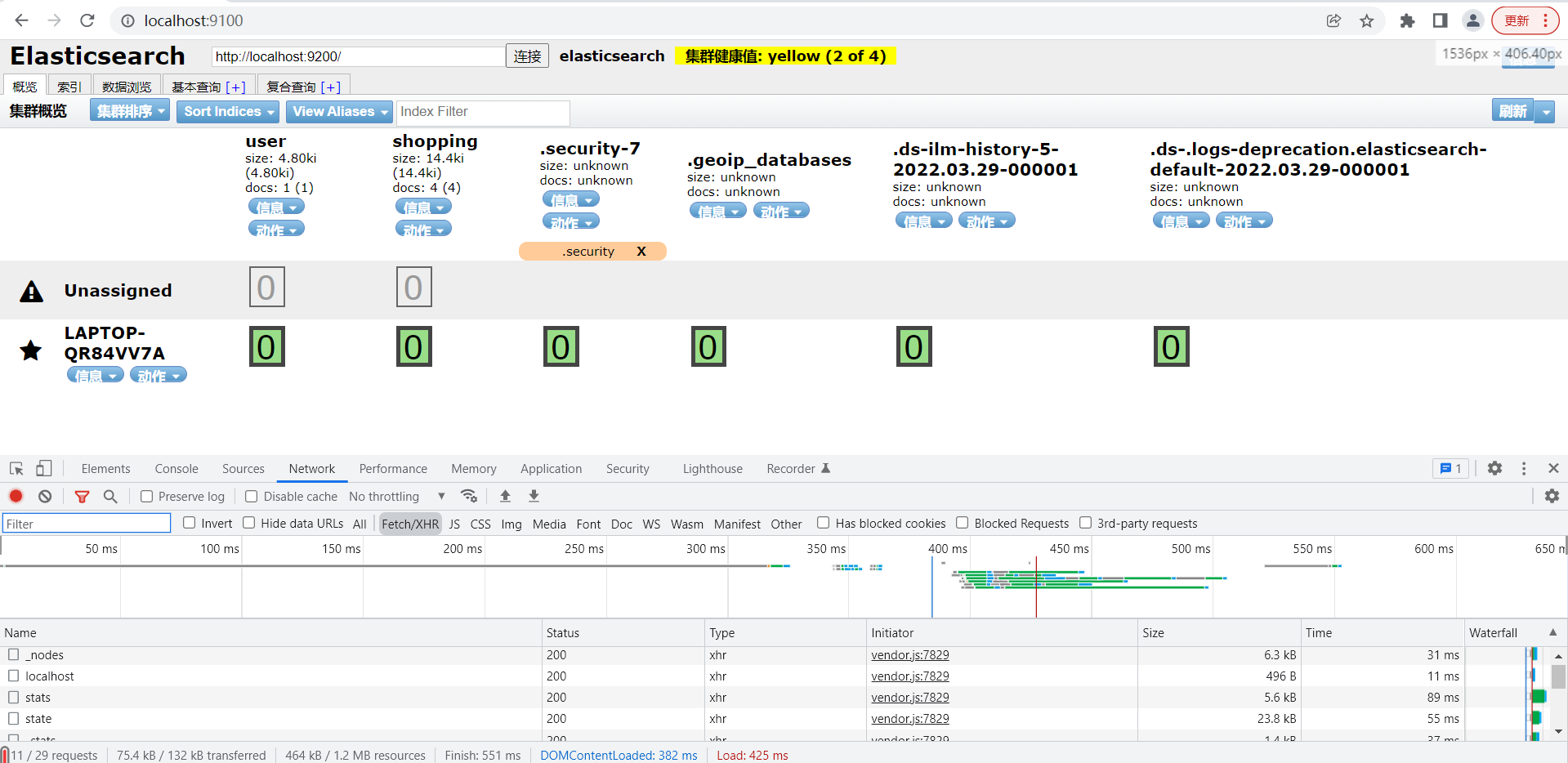Toggle Invert filter checkbox
1568x763 pixels.
pyautogui.click(x=190, y=523)
